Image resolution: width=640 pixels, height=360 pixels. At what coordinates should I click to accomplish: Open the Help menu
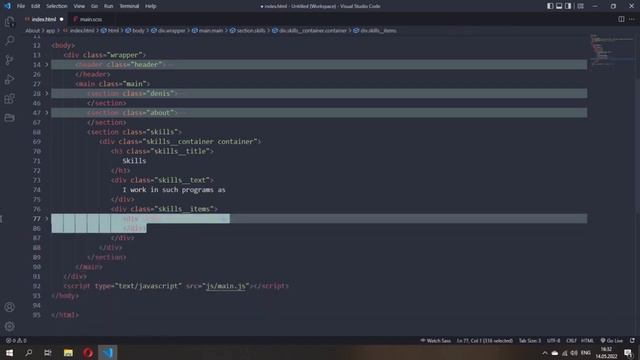(151, 6)
